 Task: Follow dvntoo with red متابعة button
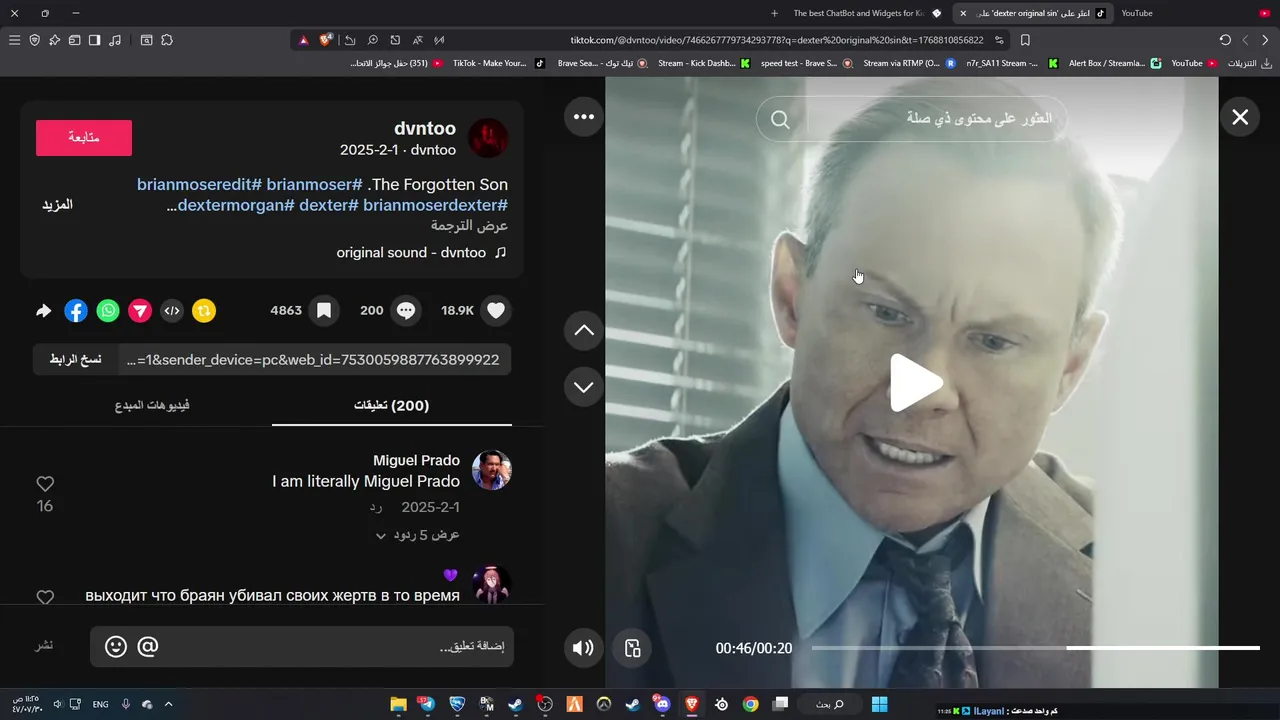click(84, 138)
